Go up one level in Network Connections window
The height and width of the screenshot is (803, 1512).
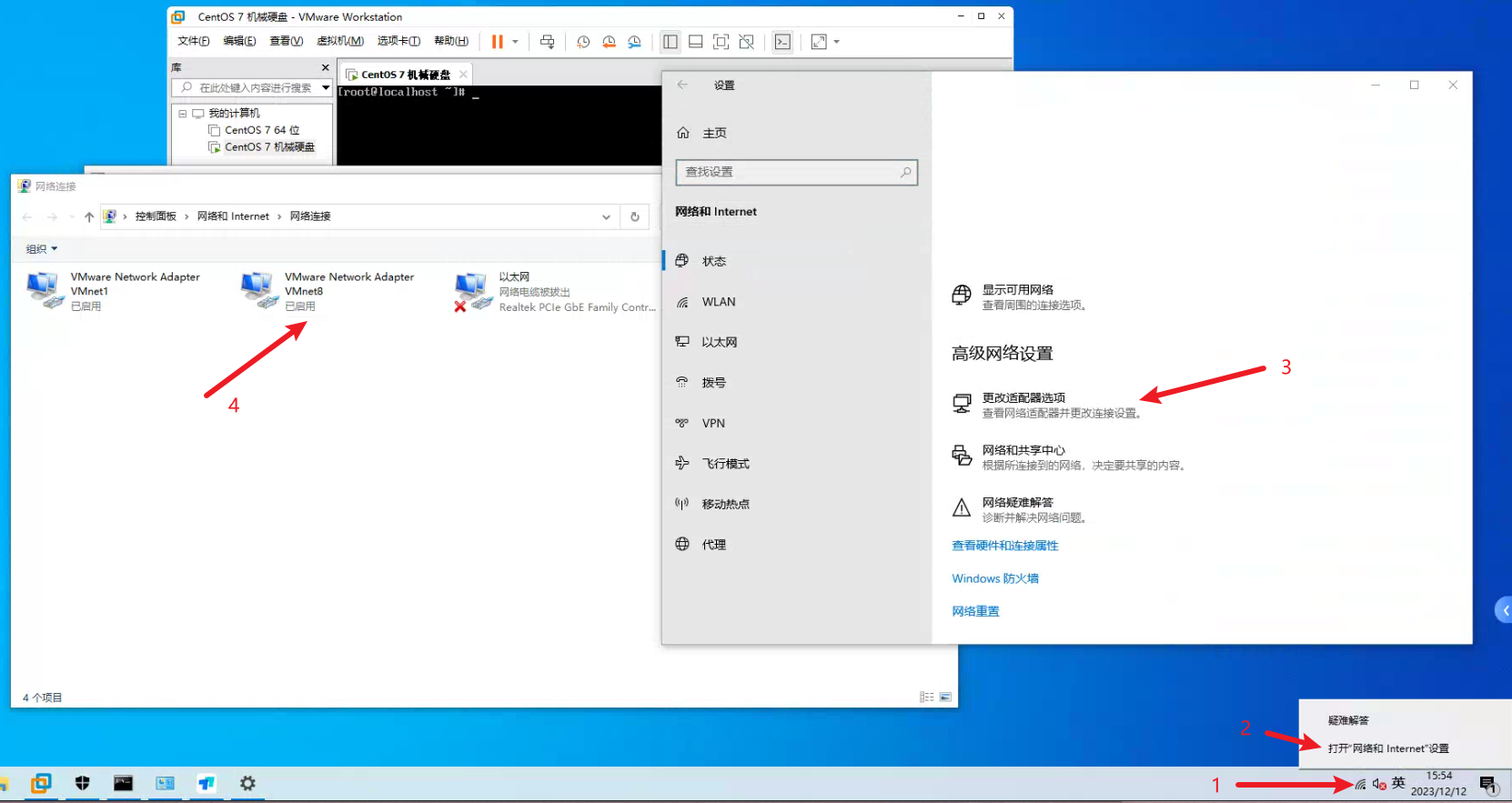(x=89, y=216)
